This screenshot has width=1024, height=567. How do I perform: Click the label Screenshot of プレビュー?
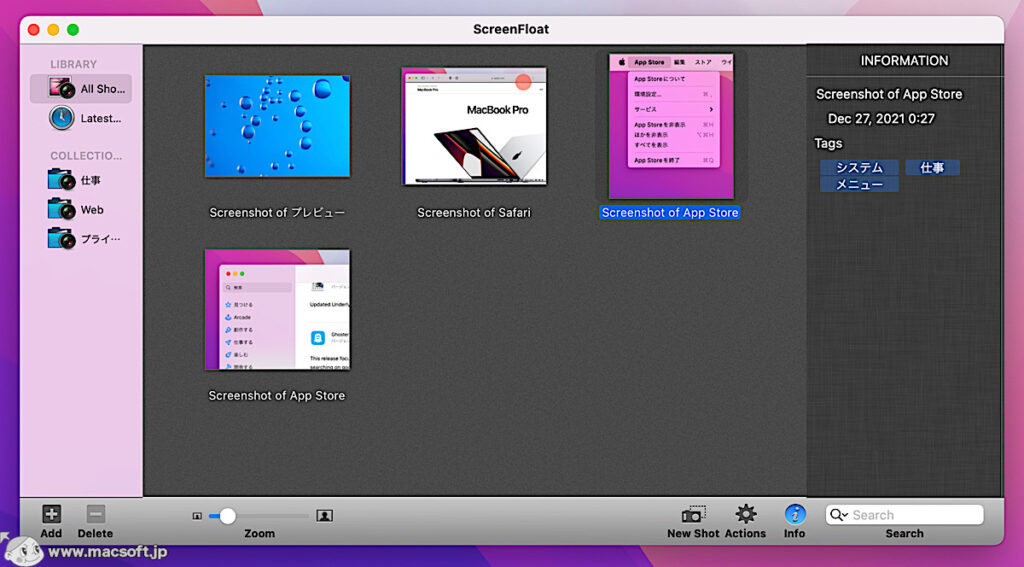(277, 212)
